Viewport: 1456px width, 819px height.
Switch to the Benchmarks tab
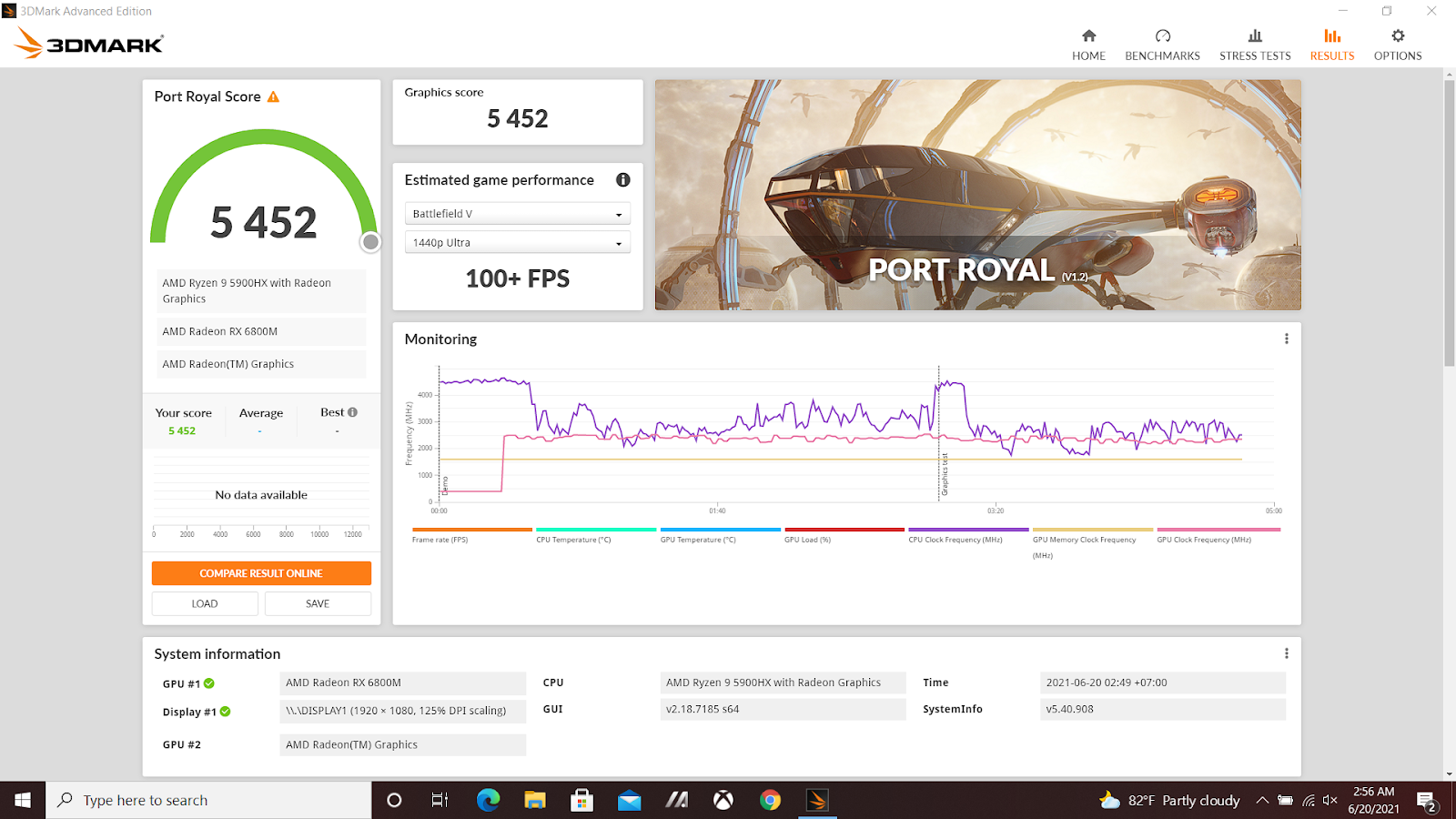tap(1162, 45)
